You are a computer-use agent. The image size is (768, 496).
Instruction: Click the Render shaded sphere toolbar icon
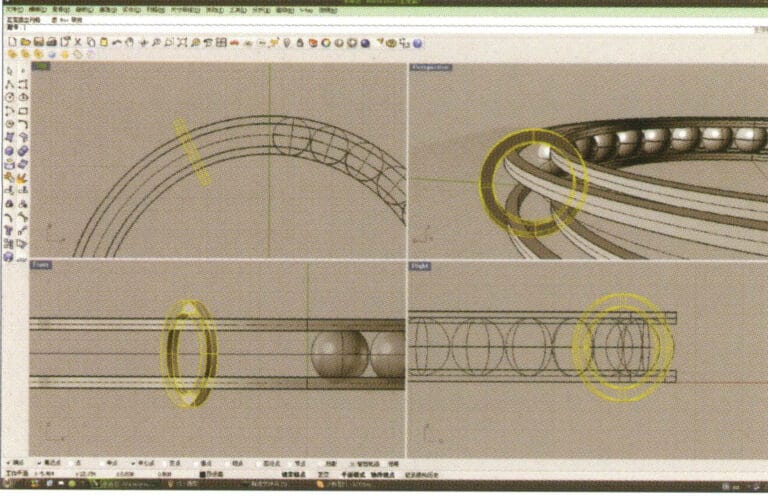point(365,43)
